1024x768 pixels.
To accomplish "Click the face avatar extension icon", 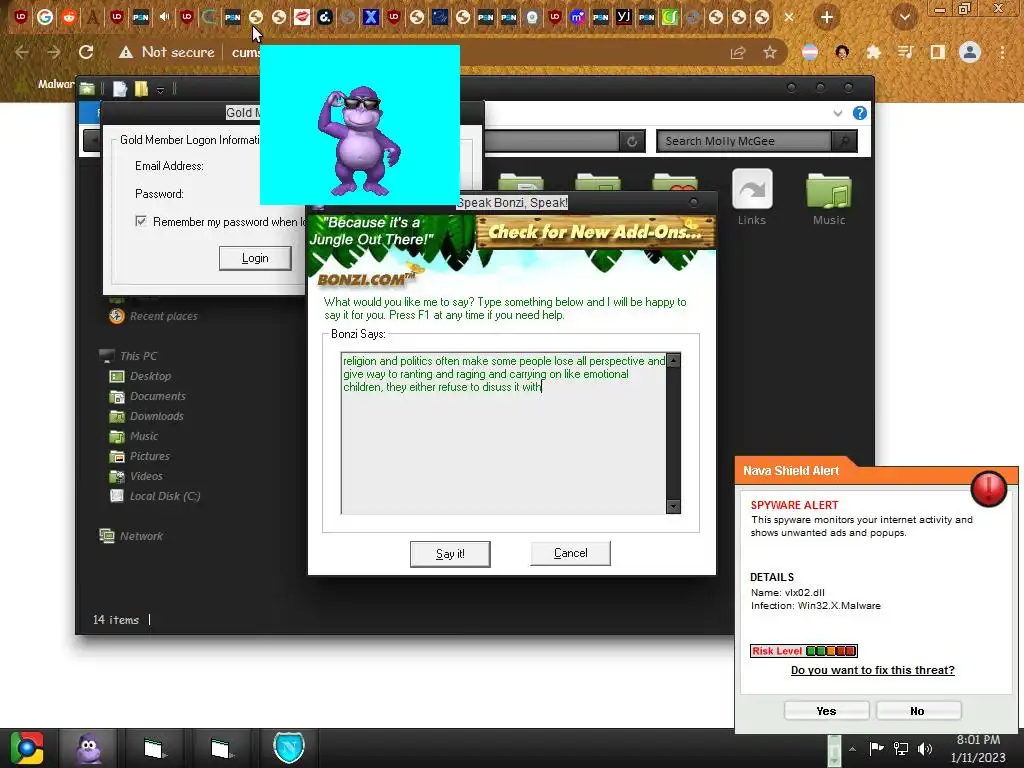I will [x=842, y=52].
